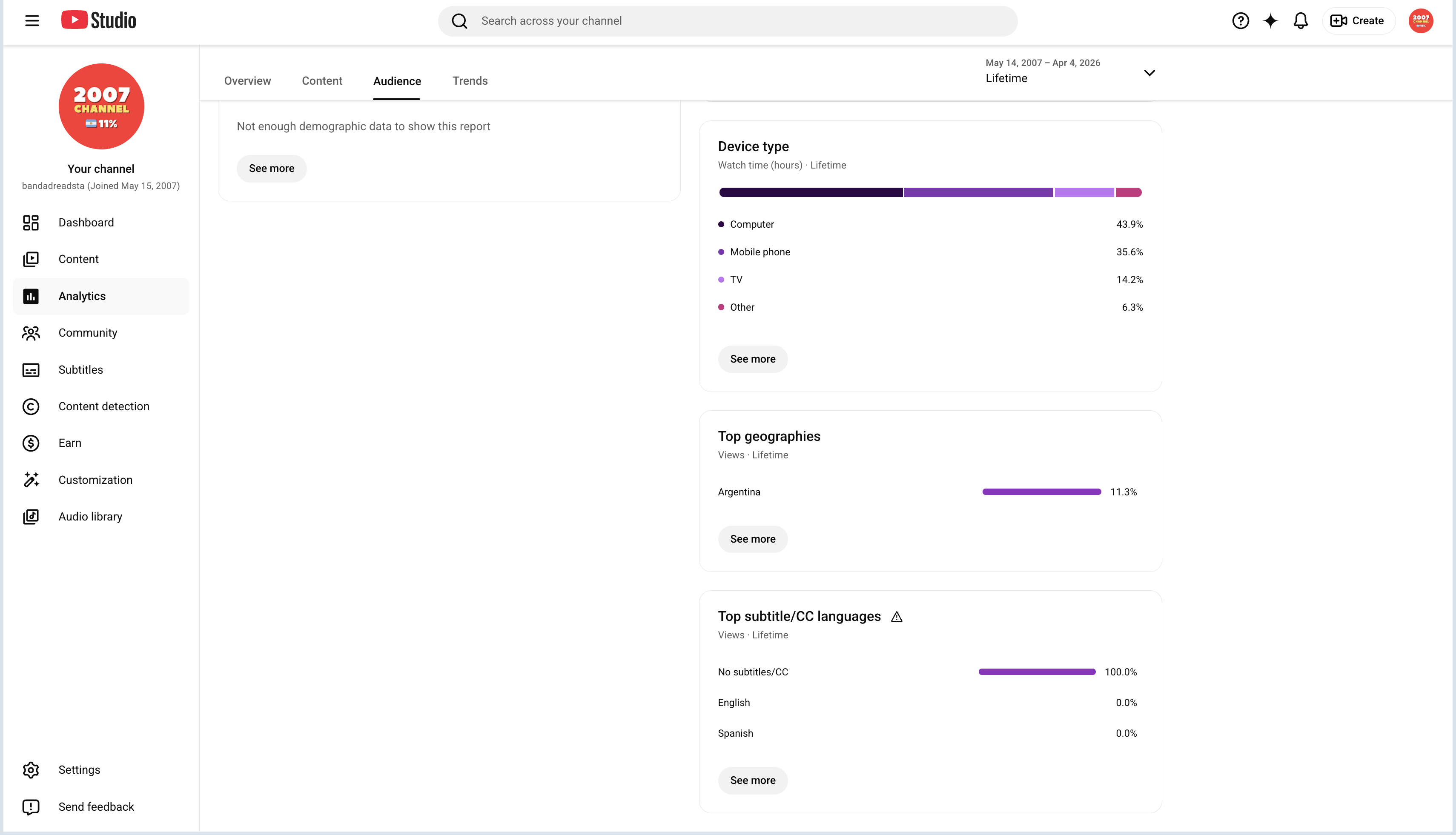Click the Dashboard sidebar icon
The image size is (1456, 835).
click(x=31, y=223)
